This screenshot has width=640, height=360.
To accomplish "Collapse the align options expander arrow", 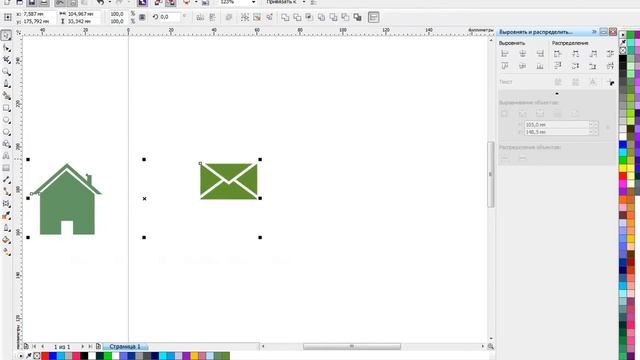I will [557, 93].
